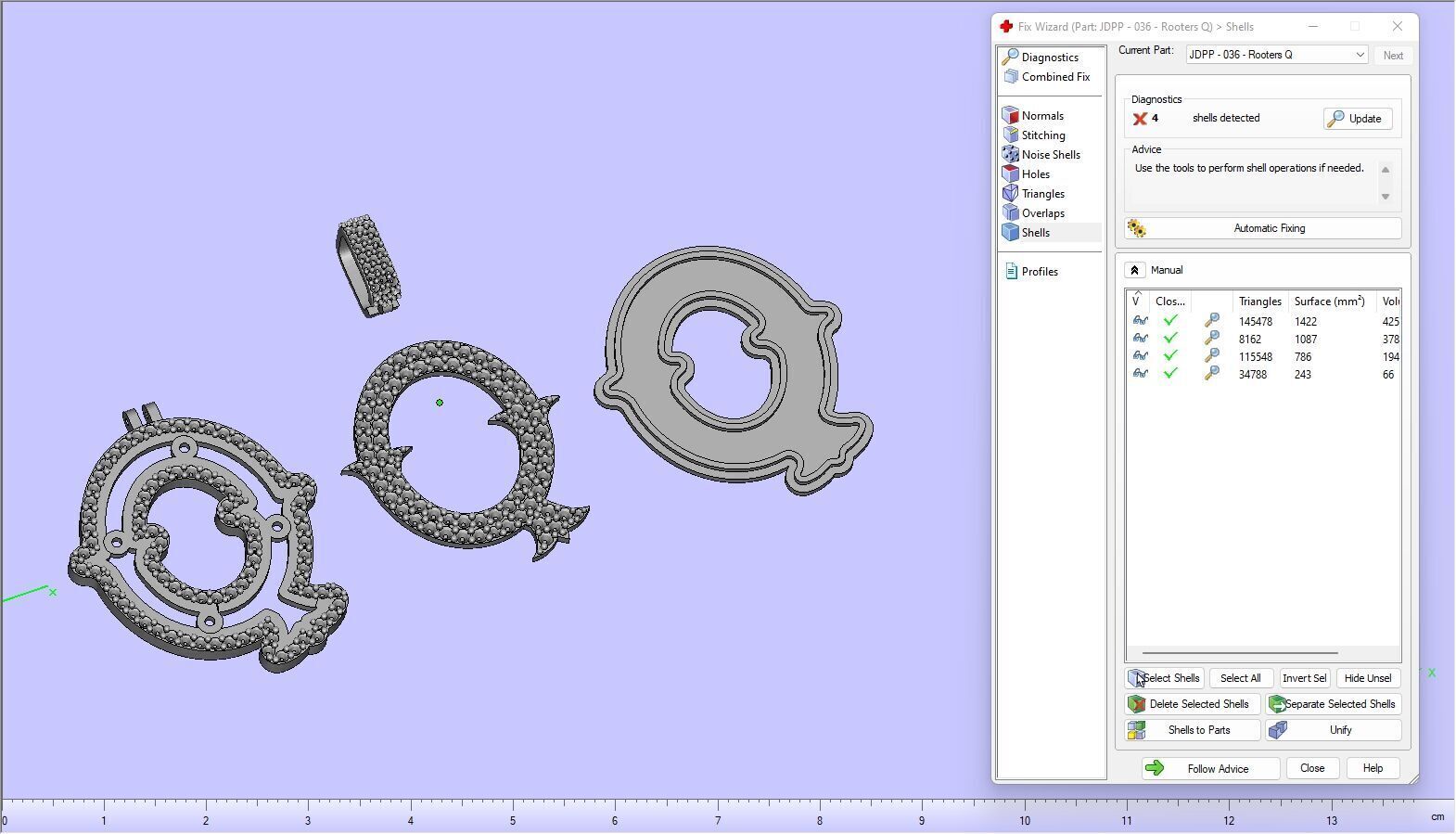Collapse the Manual section chevron
The image size is (1456, 834).
[x=1134, y=270]
